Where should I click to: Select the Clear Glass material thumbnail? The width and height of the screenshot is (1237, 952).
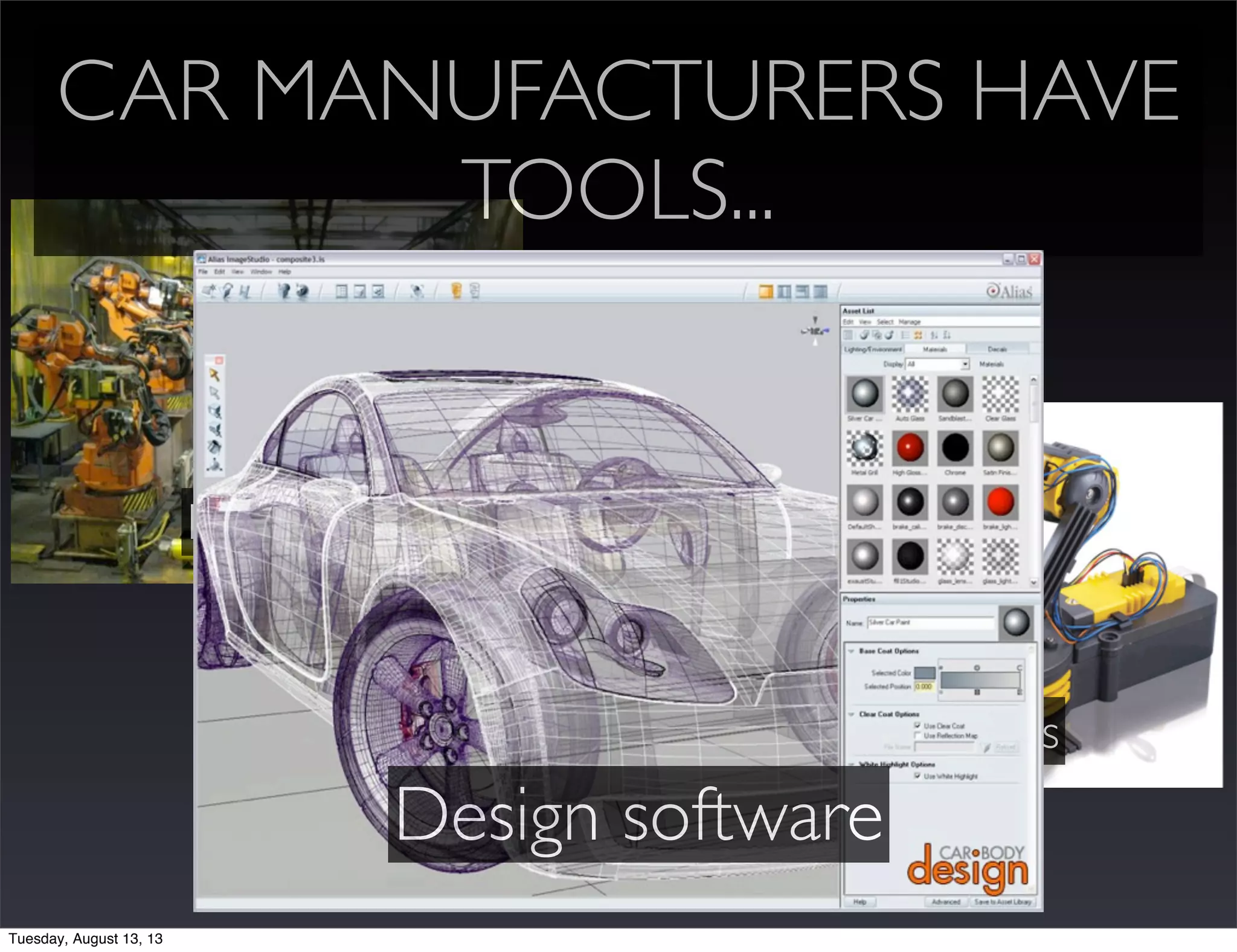coord(1000,393)
